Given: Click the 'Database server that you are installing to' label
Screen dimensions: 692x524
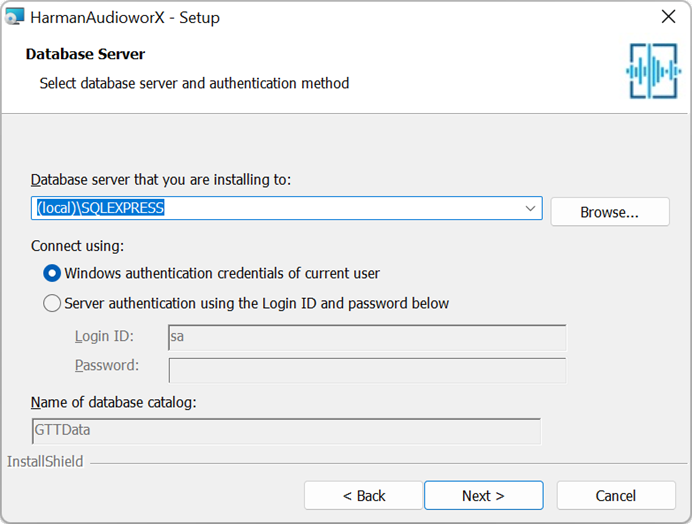Looking at the screenshot, I should 161,180.
